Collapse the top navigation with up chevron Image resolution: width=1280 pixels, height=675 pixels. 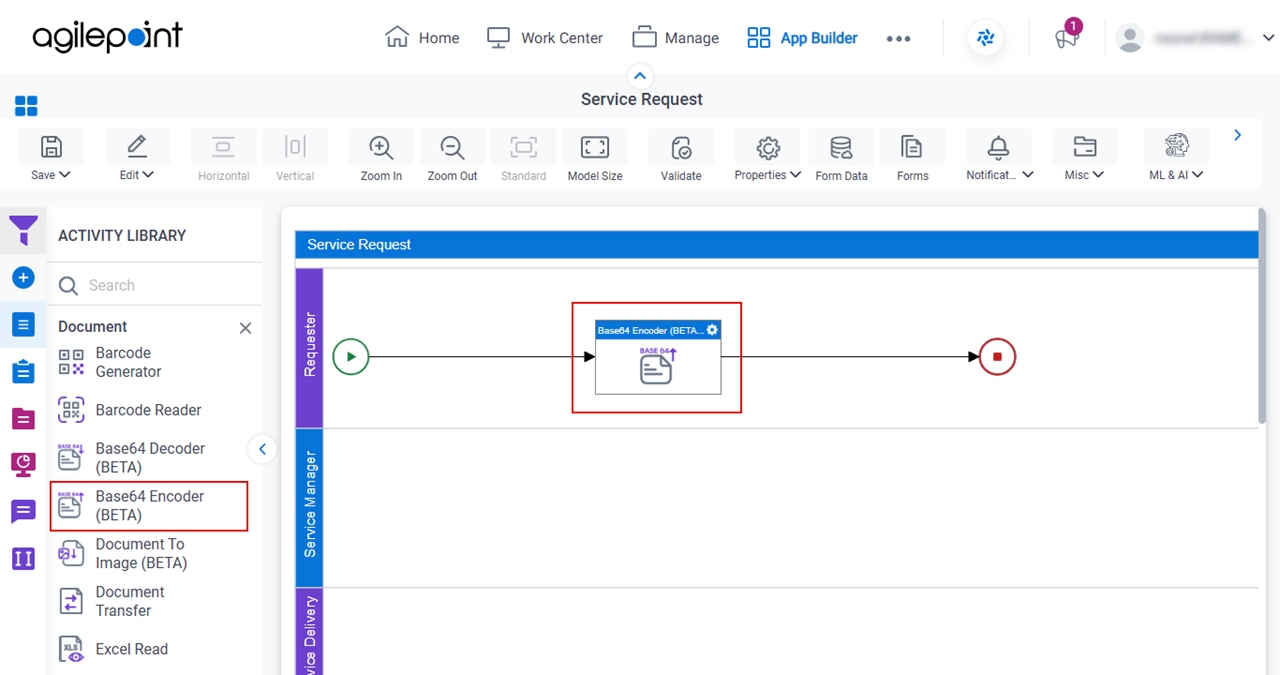pos(640,75)
